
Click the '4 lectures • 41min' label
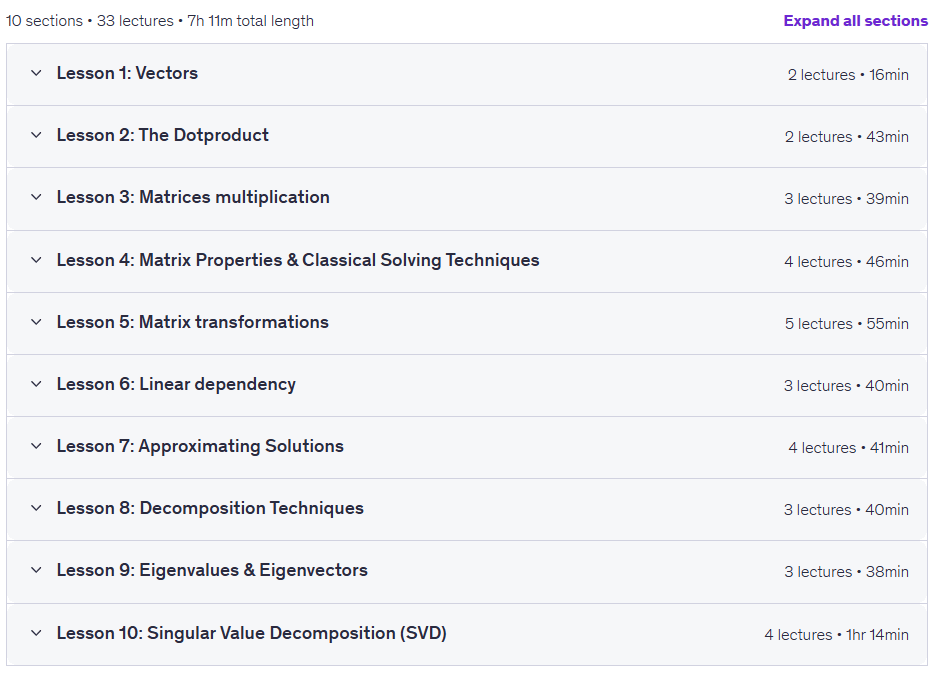coord(848,447)
